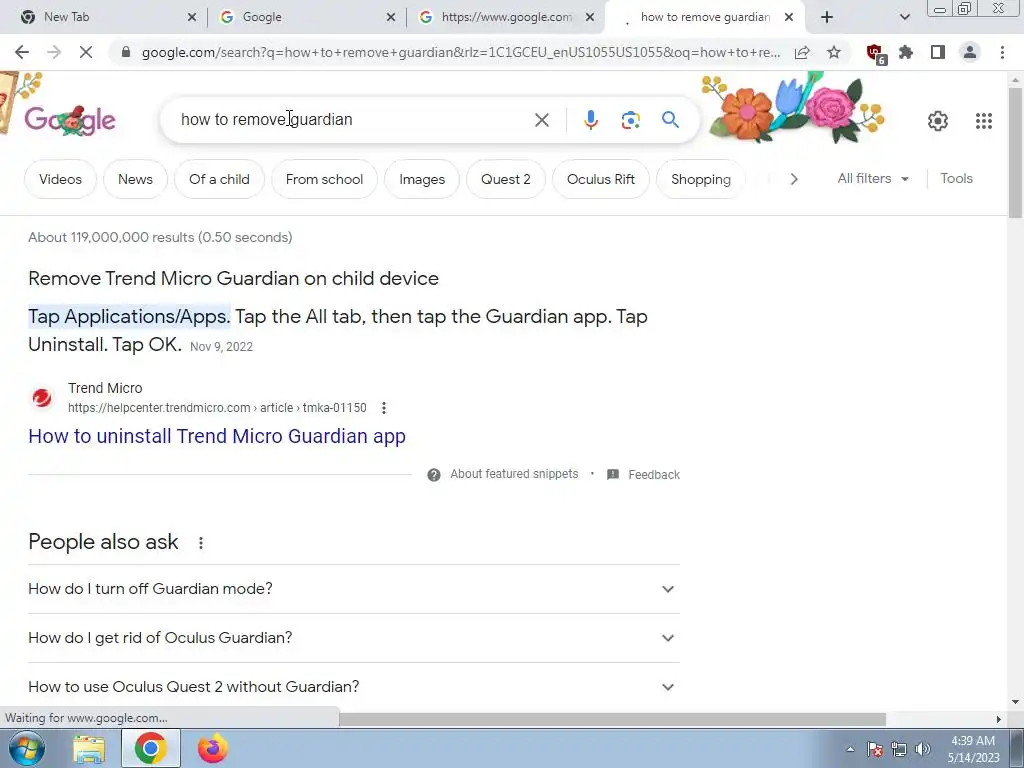Click the address bar URL
The height and width of the screenshot is (768, 1024).
[x=460, y=52]
